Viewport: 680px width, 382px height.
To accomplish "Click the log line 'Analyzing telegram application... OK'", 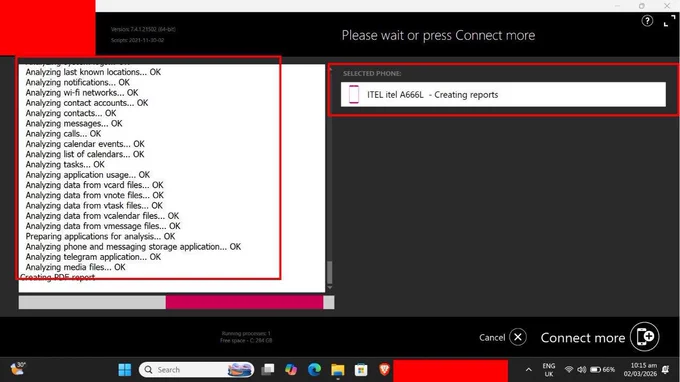I will click(93, 257).
